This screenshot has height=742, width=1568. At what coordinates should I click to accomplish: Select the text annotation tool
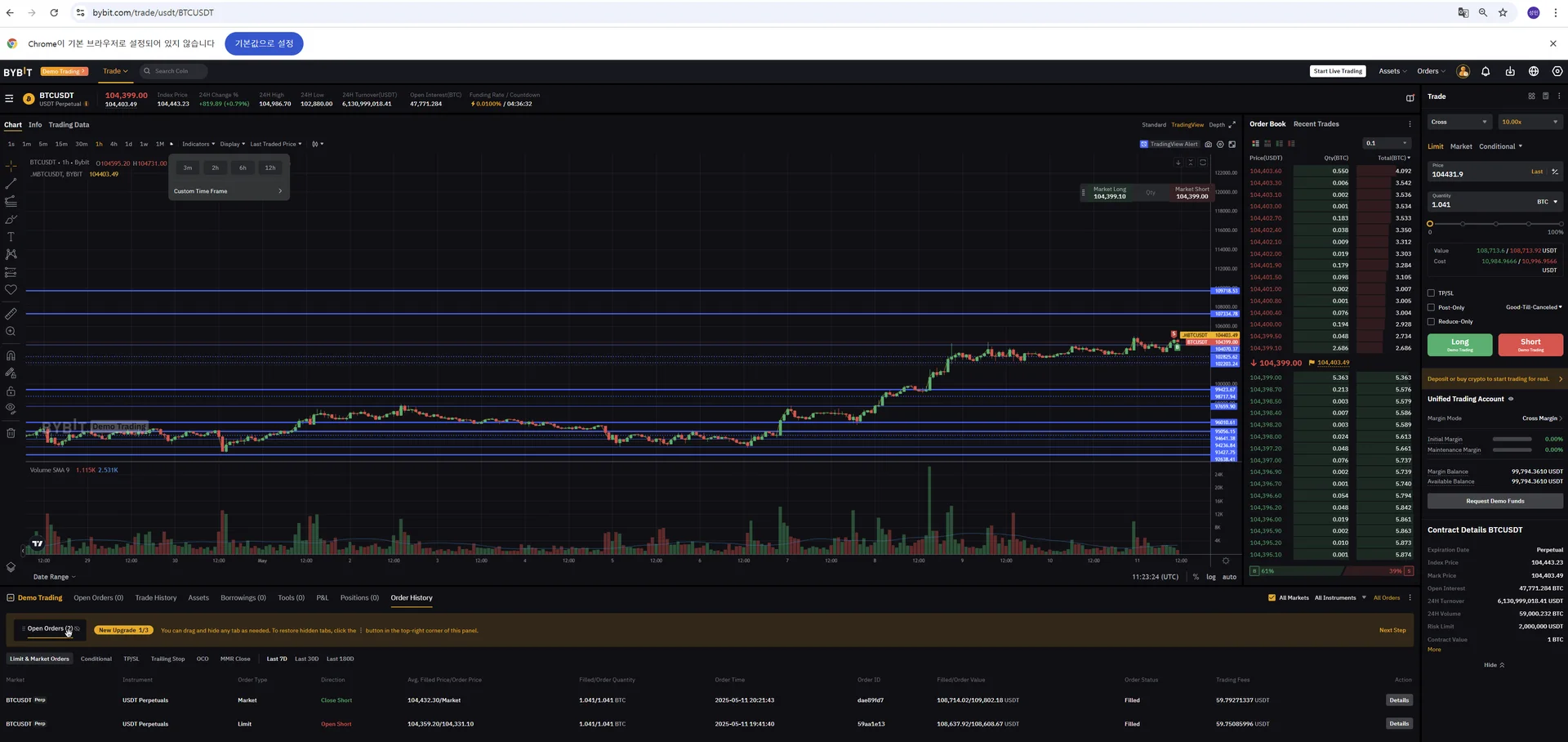[x=11, y=237]
